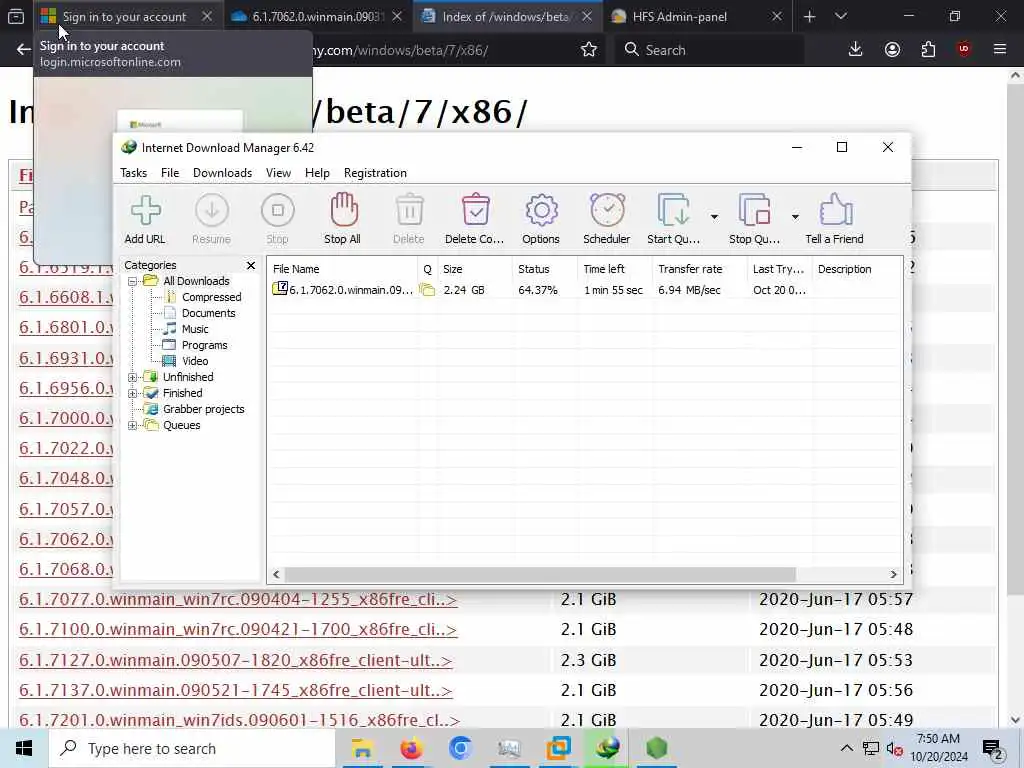Image resolution: width=1024 pixels, height=768 pixels.
Task: Open 6.1.7137.0.winmain.090521-1745 file link
Action: [x=236, y=690]
